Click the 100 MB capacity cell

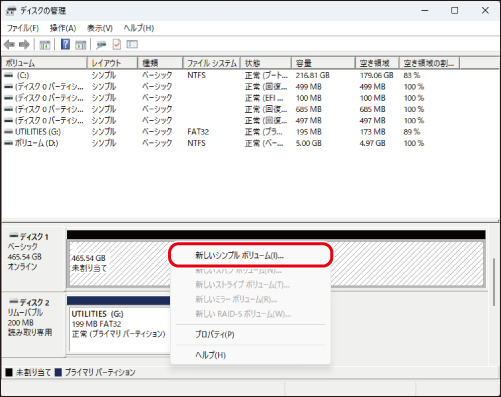click(x=309, y=98)
